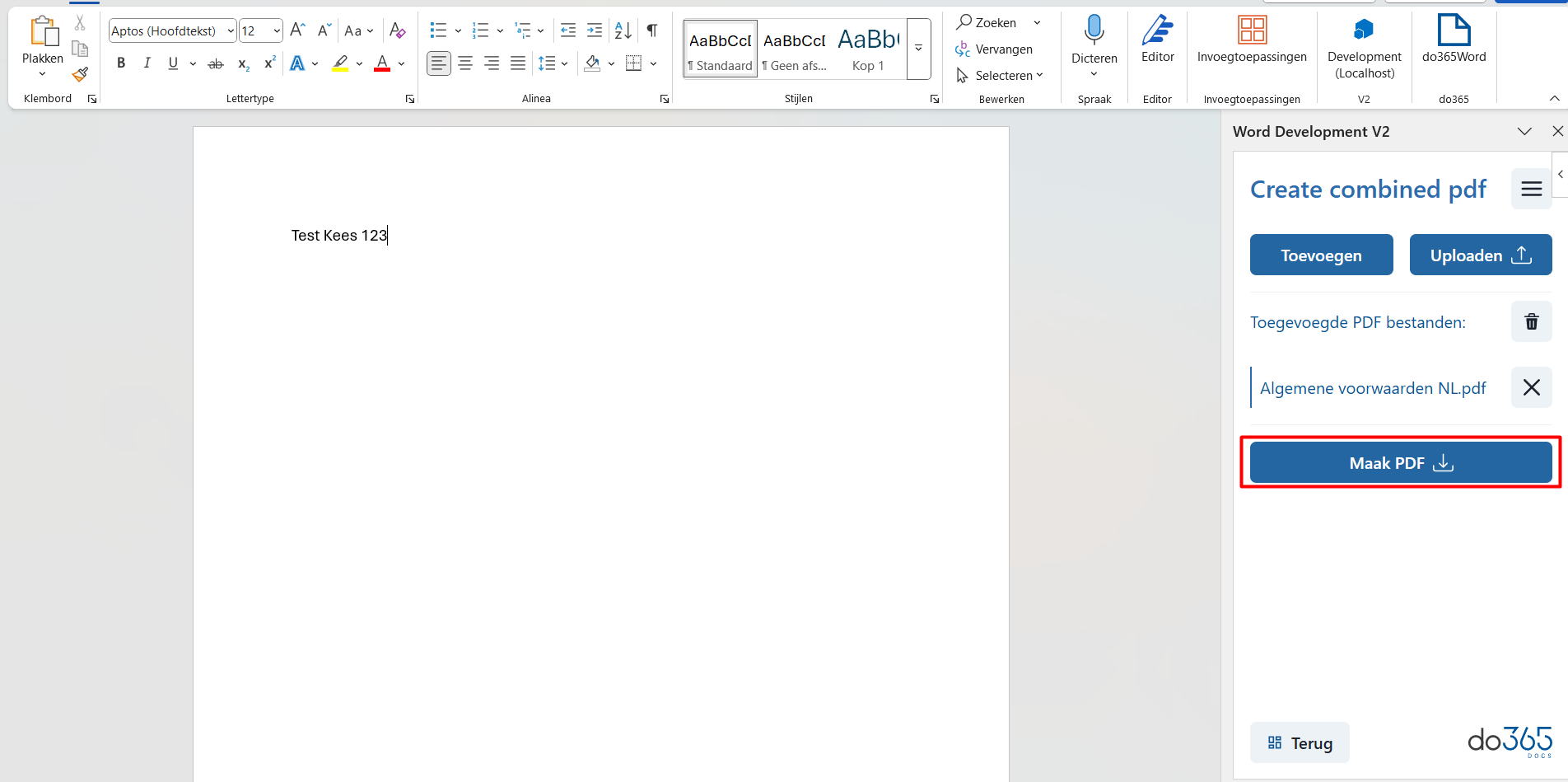Open the hamburger menu in task pane

(x=1531, y=190)
